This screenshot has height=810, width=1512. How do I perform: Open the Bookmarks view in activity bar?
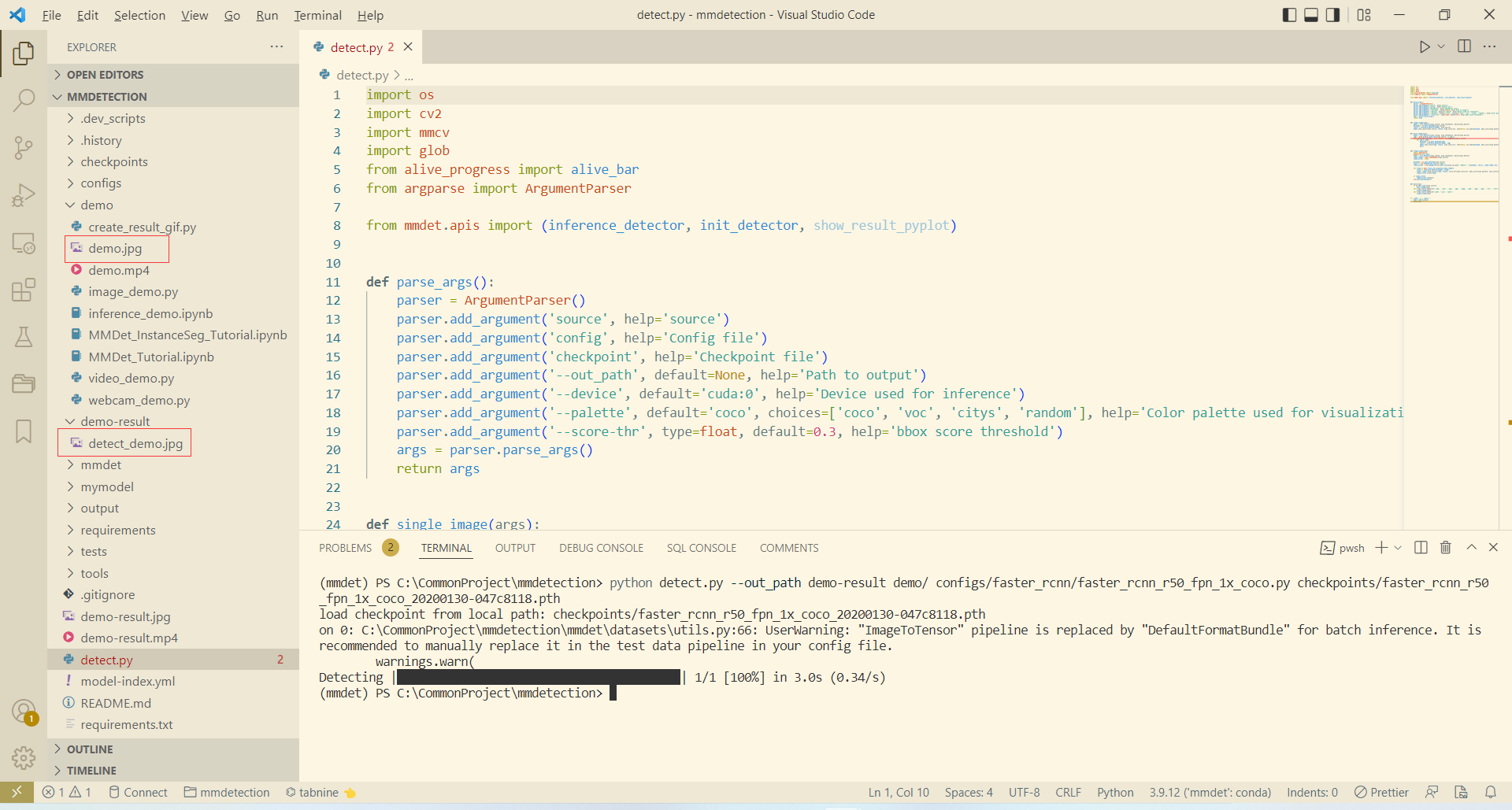24,431
